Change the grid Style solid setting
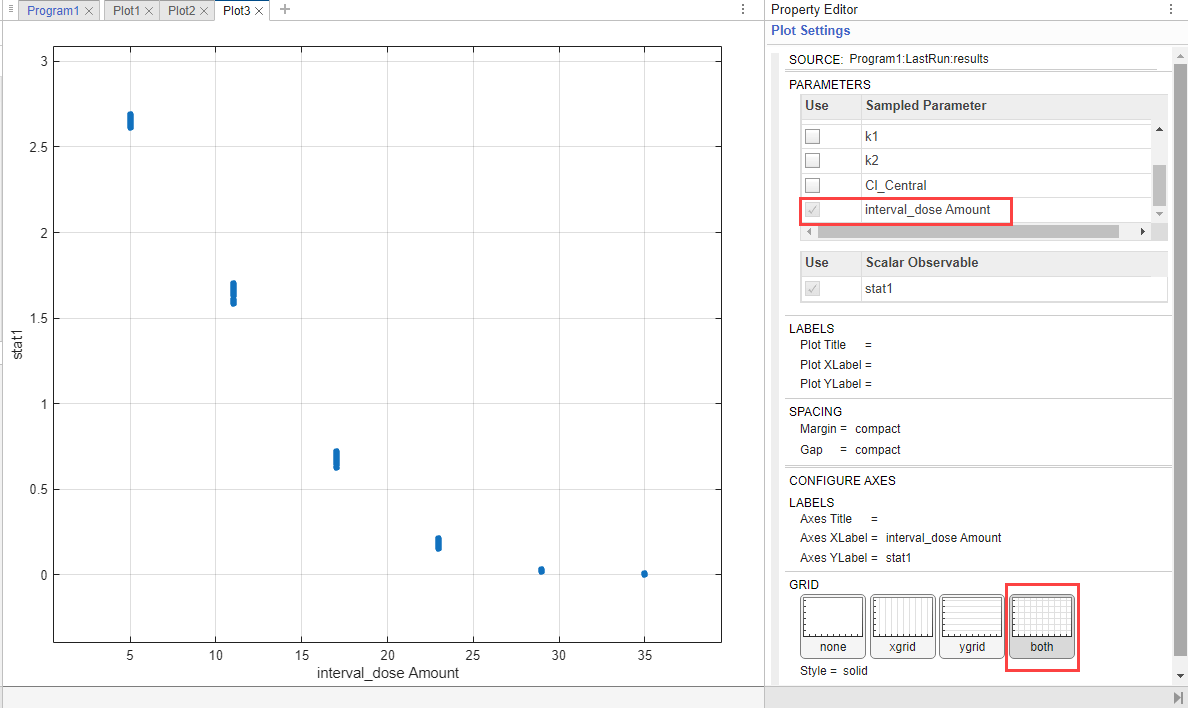This screenshot has width=1188, height=708. [x=855, y=671]
